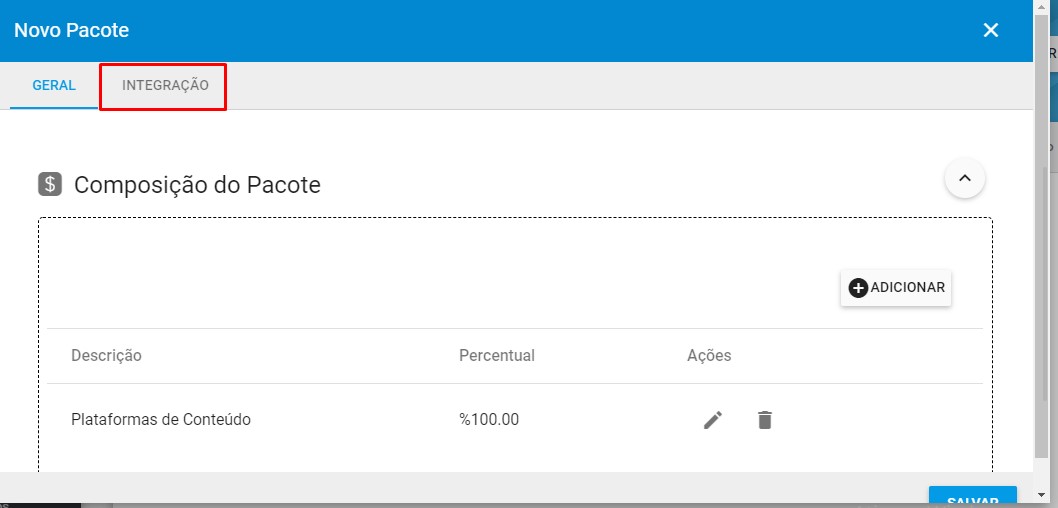Click the Ações column header
Image resolution: width=1058 pixels, height=508 pixels.
tap(709, 356)
